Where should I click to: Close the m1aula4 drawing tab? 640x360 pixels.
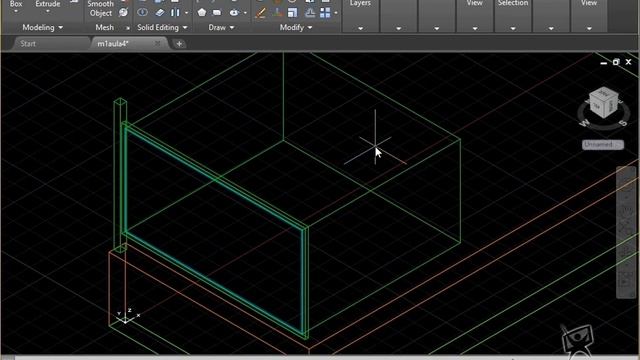157,43
